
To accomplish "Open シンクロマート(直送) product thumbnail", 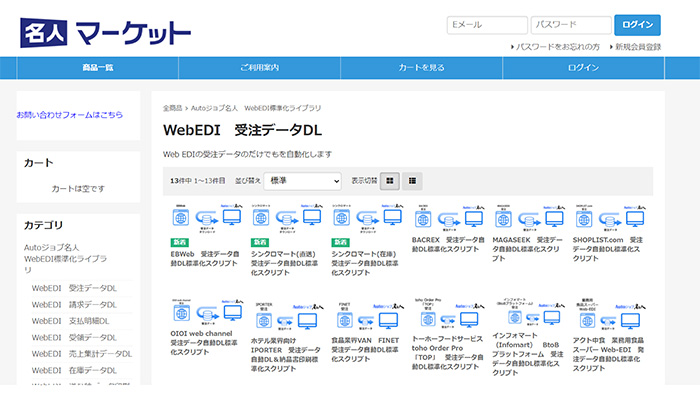I will pyautogui.click(x=287, y=219).
